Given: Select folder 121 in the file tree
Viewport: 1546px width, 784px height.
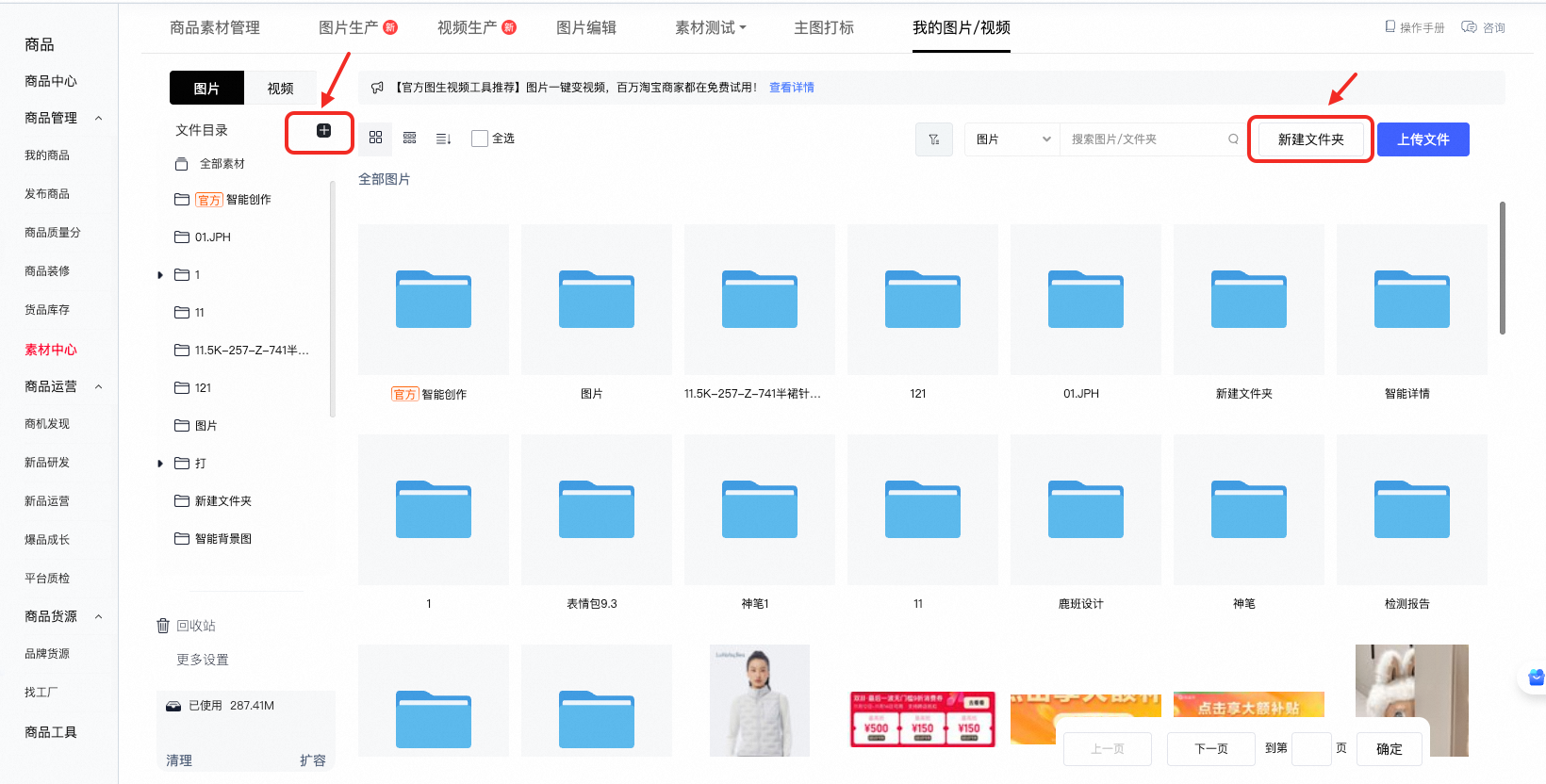Looking at the screenshot, I should [x=203, y=388].
